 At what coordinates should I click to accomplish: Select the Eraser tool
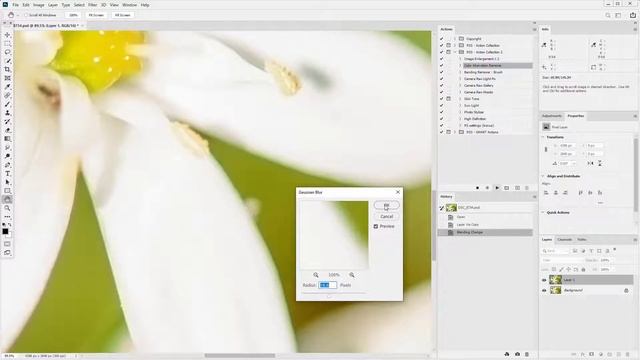(x=7, y=130)
